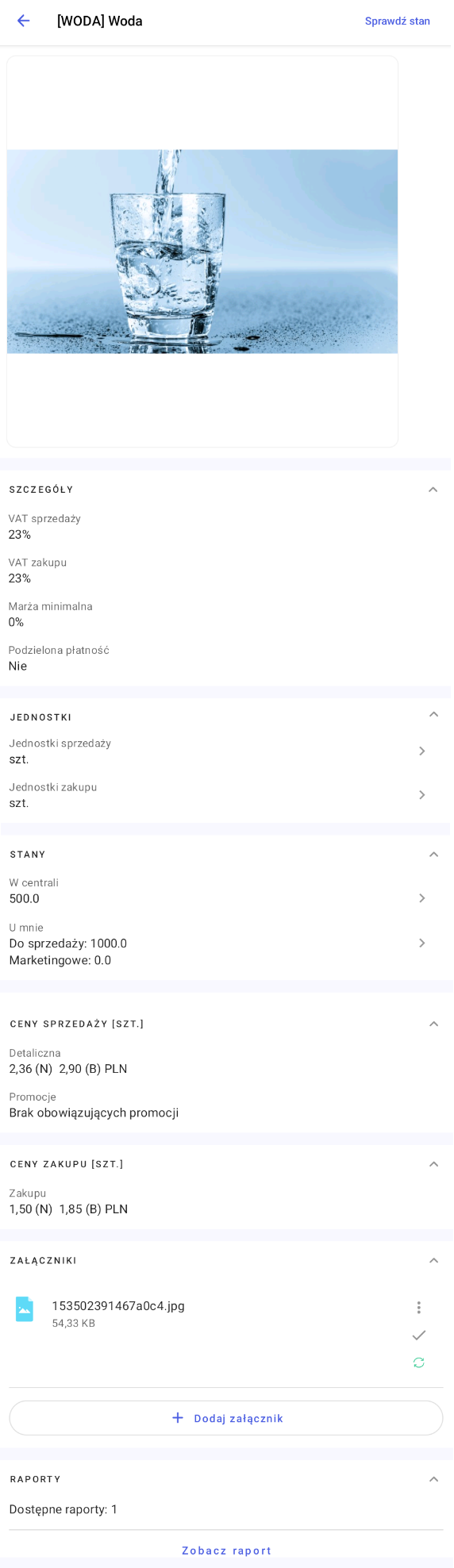This screenshot has width=454, height=1568.
Task: Click the Dodaj załącznik button
Action: coord(226,1418)
